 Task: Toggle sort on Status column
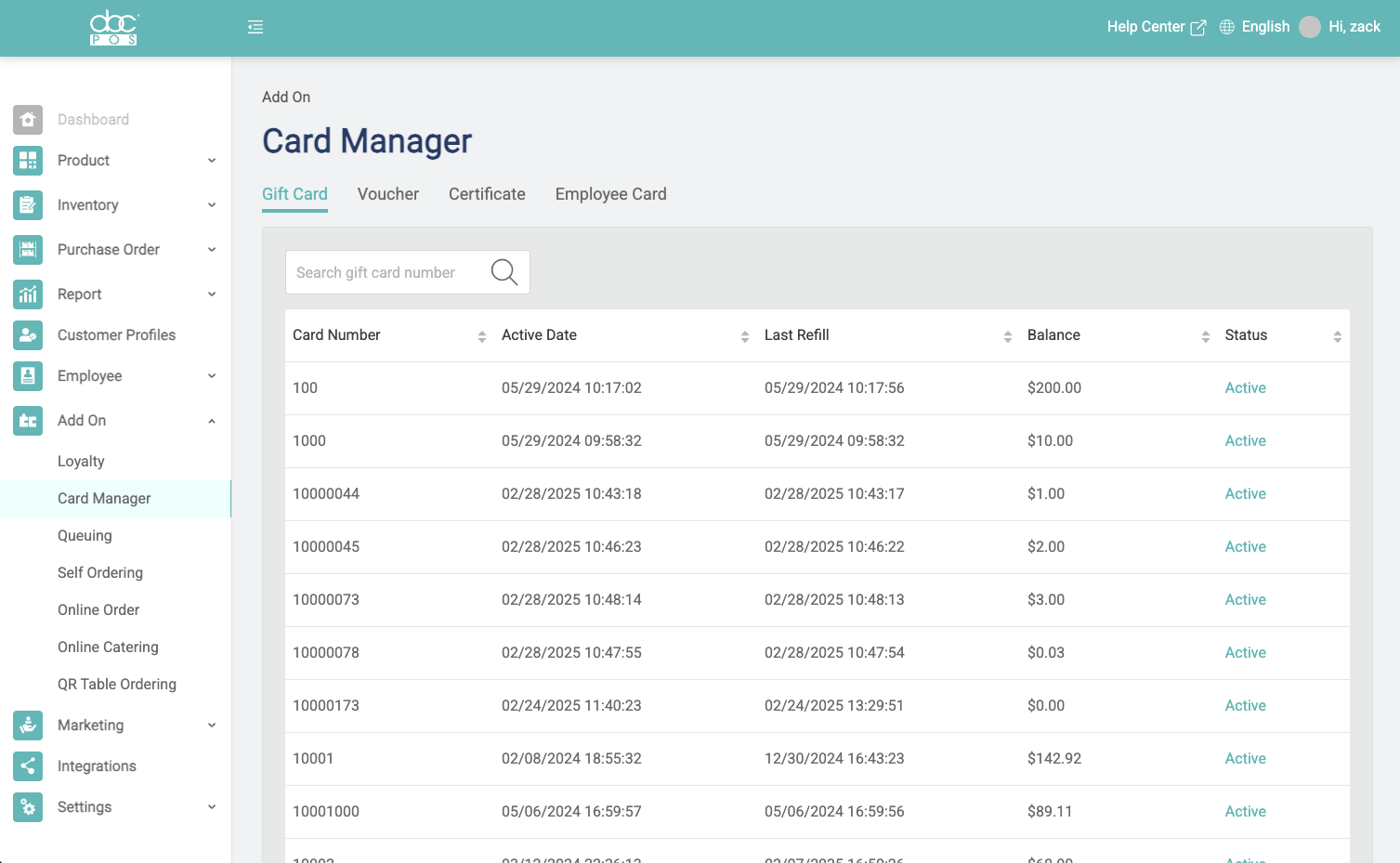pyautogui.click(x=1337, y=336)
